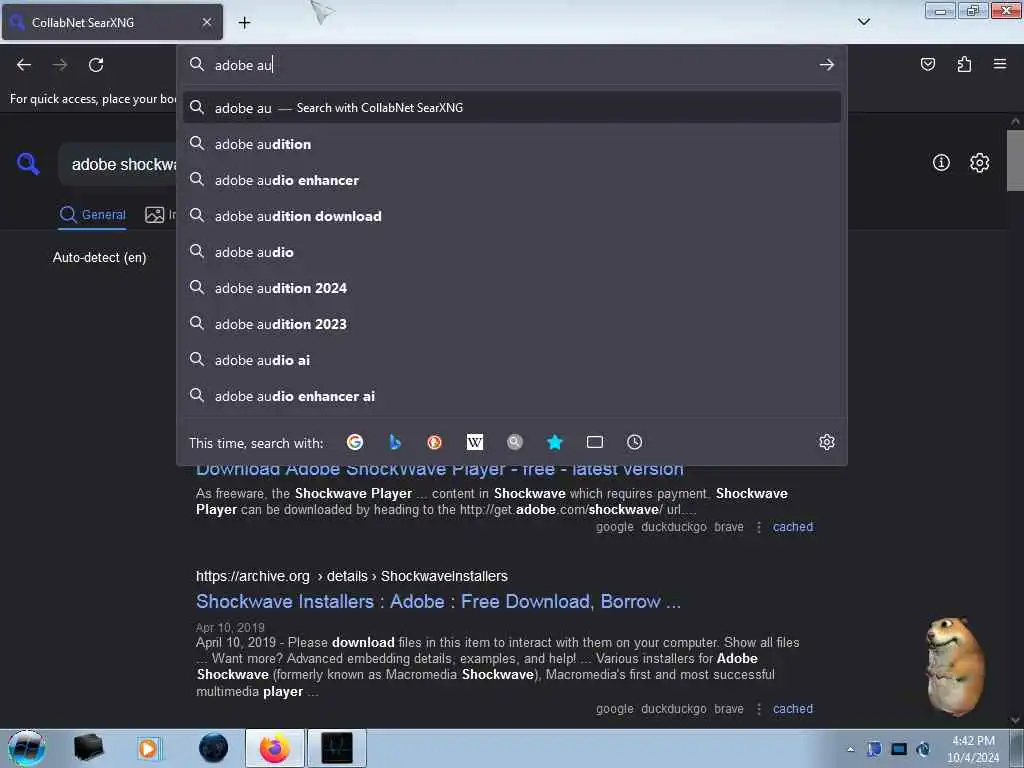
Task: Open 'Shockwave Installers : Adobe' result link
Action: (x=438, y=601)
